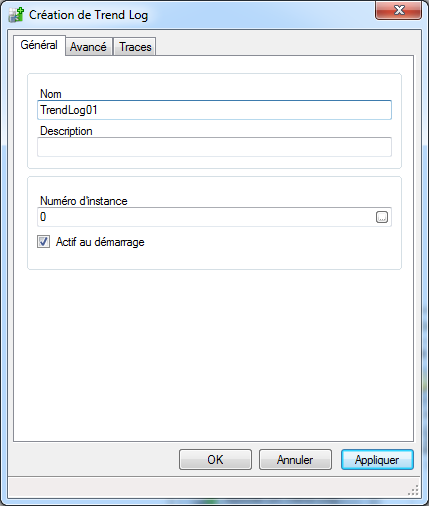Click the Description label

click(66, 131)
